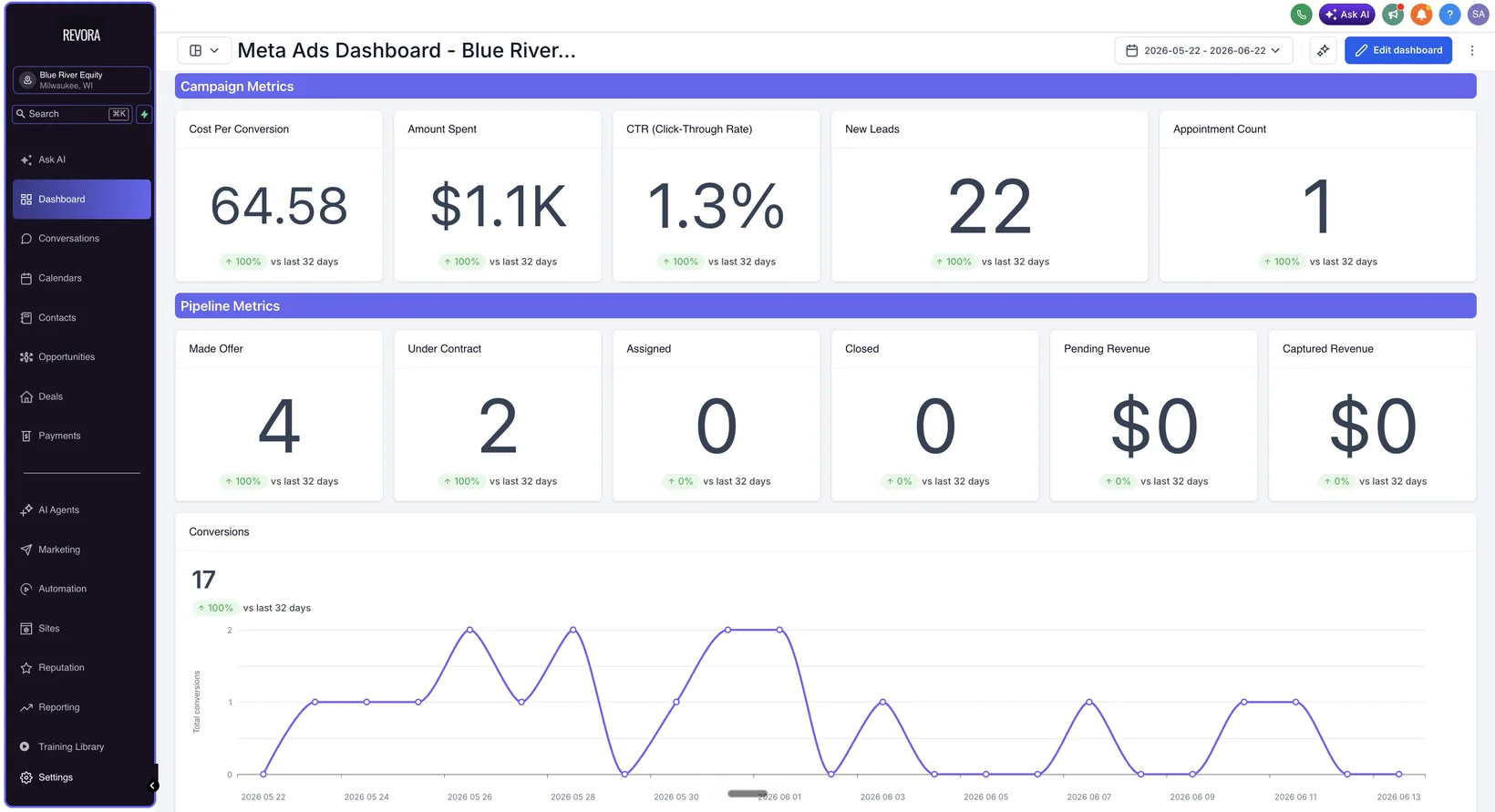Click the Cost Per Conversion value 64.58
1495x812 pixels.
279,206
